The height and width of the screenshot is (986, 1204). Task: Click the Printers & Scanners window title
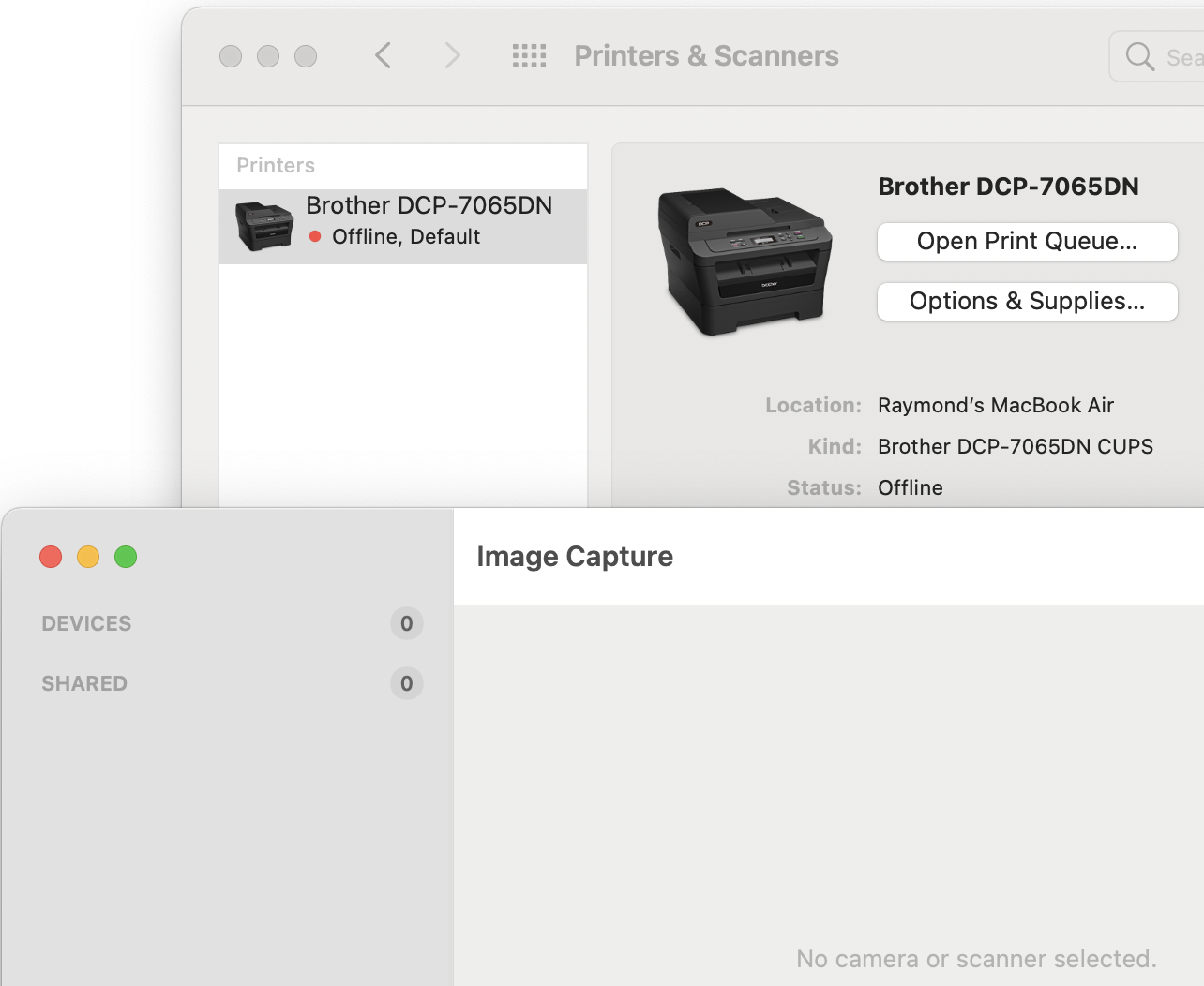coord(706,56)
